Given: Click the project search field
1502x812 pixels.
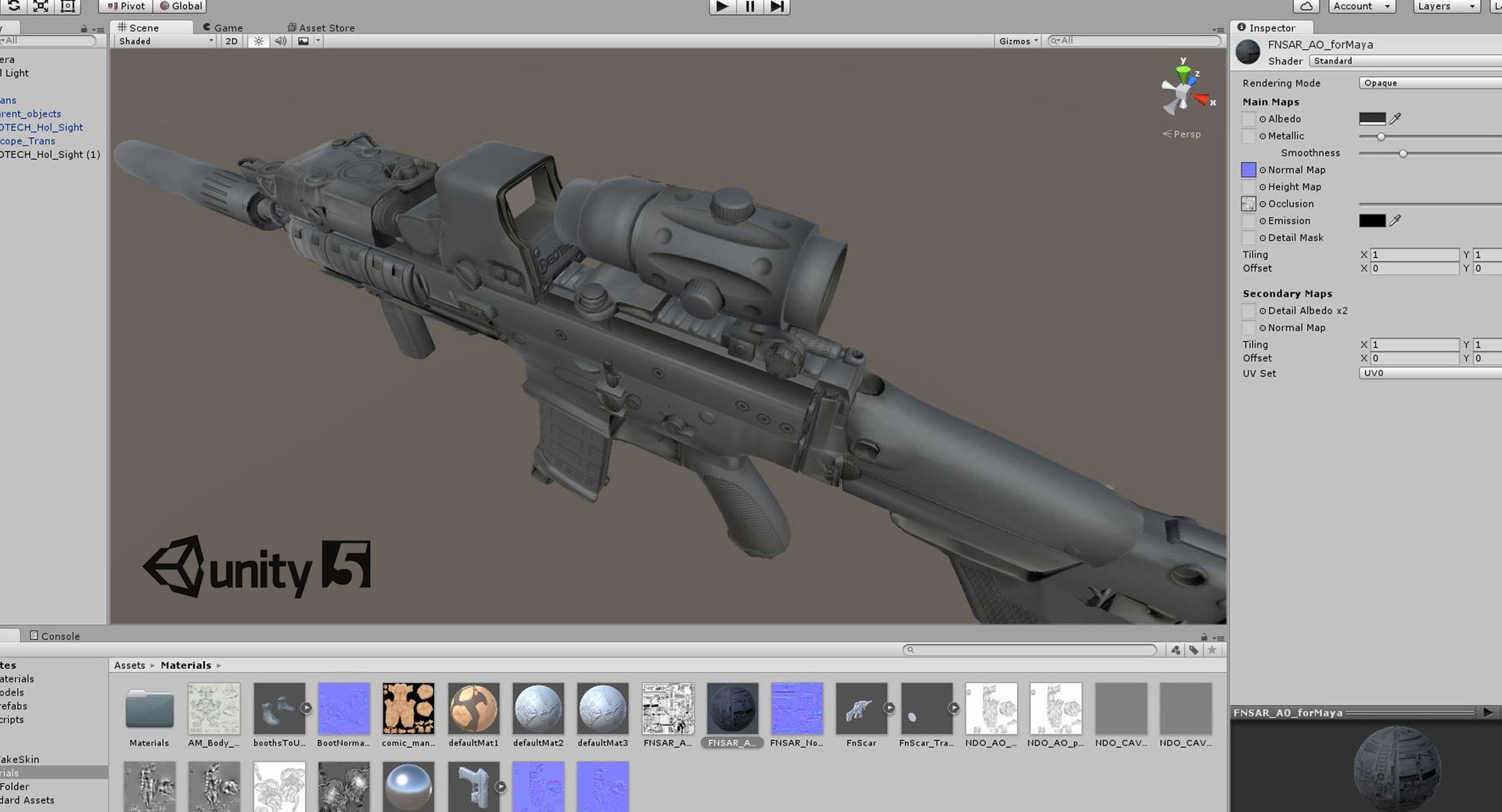Looking at the screenshot, I should [x=1029, y=650].
